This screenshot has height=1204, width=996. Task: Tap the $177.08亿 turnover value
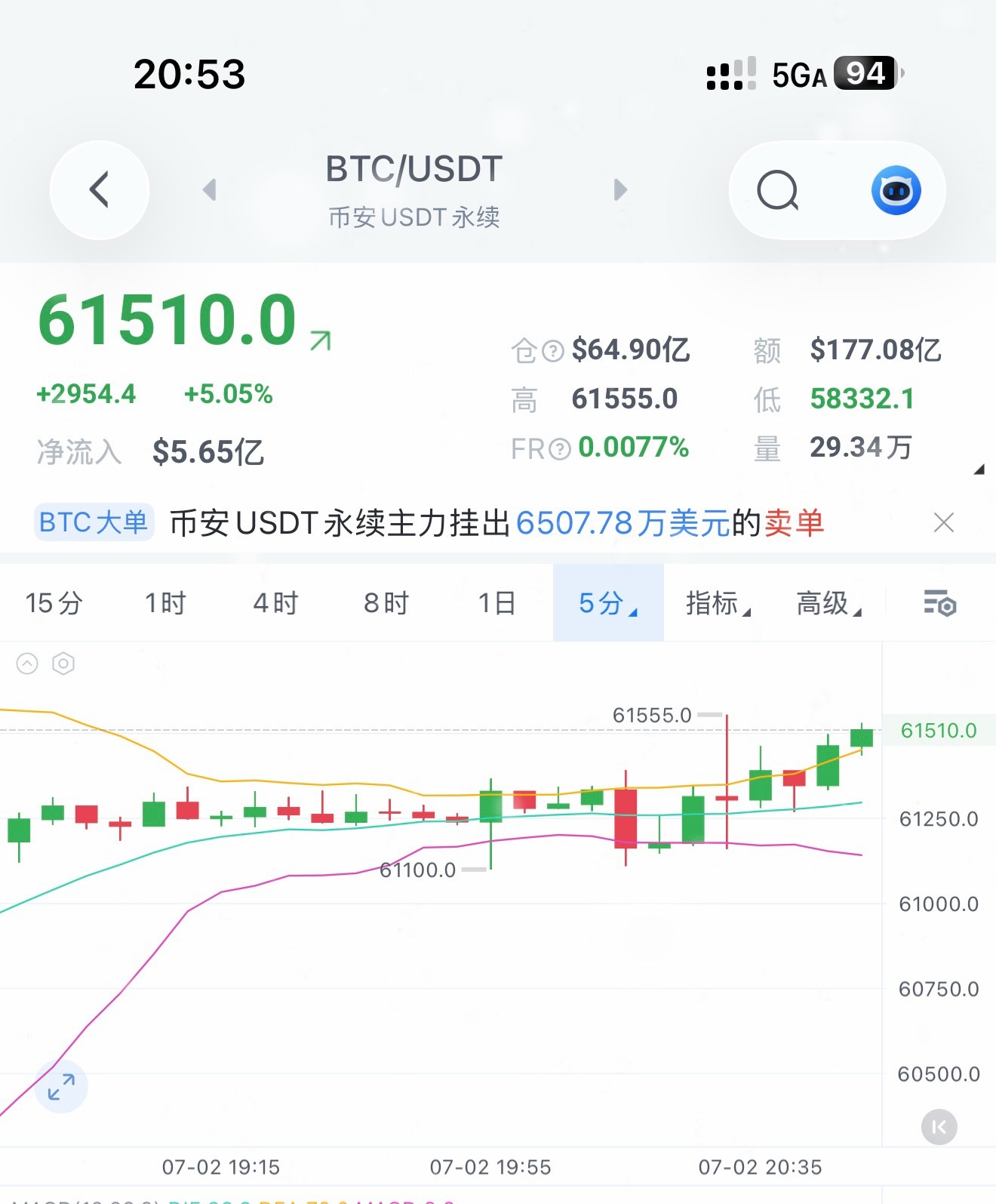[875, 350]
